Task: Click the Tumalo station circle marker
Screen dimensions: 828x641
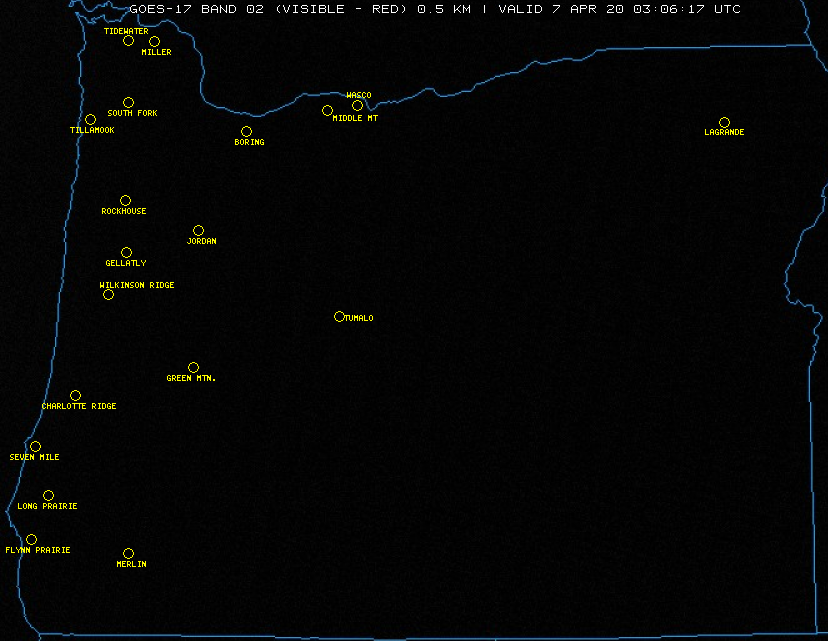Action: tap(339, 317)
